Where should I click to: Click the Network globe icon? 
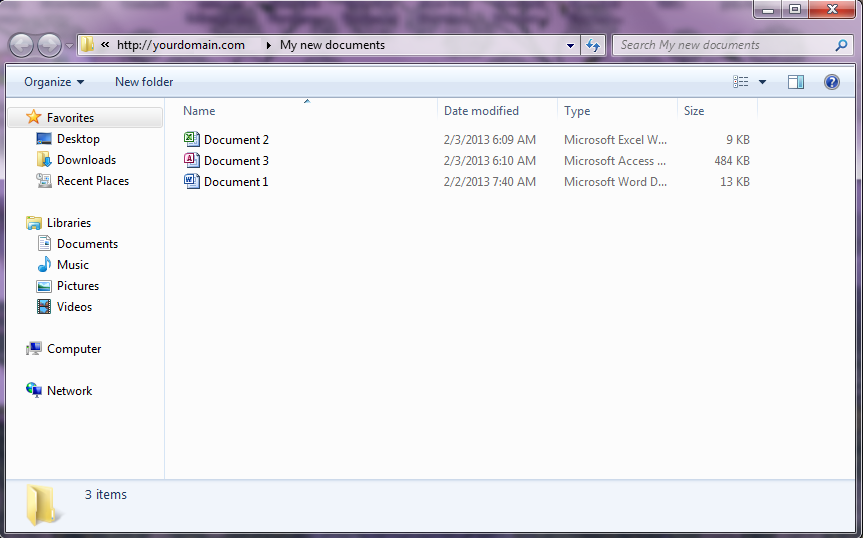[x=34, y=390]
